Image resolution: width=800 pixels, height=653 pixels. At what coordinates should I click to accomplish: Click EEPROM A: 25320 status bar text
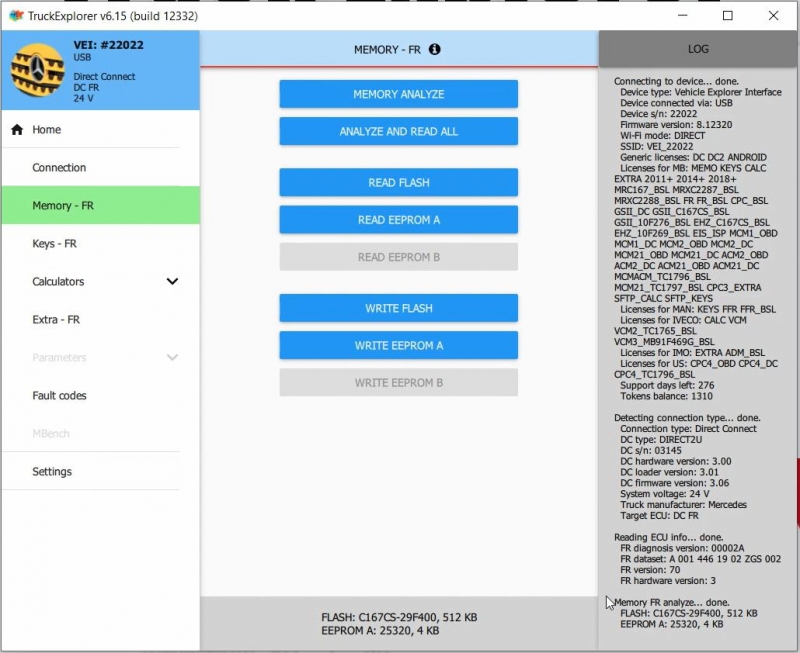point(380,631)
